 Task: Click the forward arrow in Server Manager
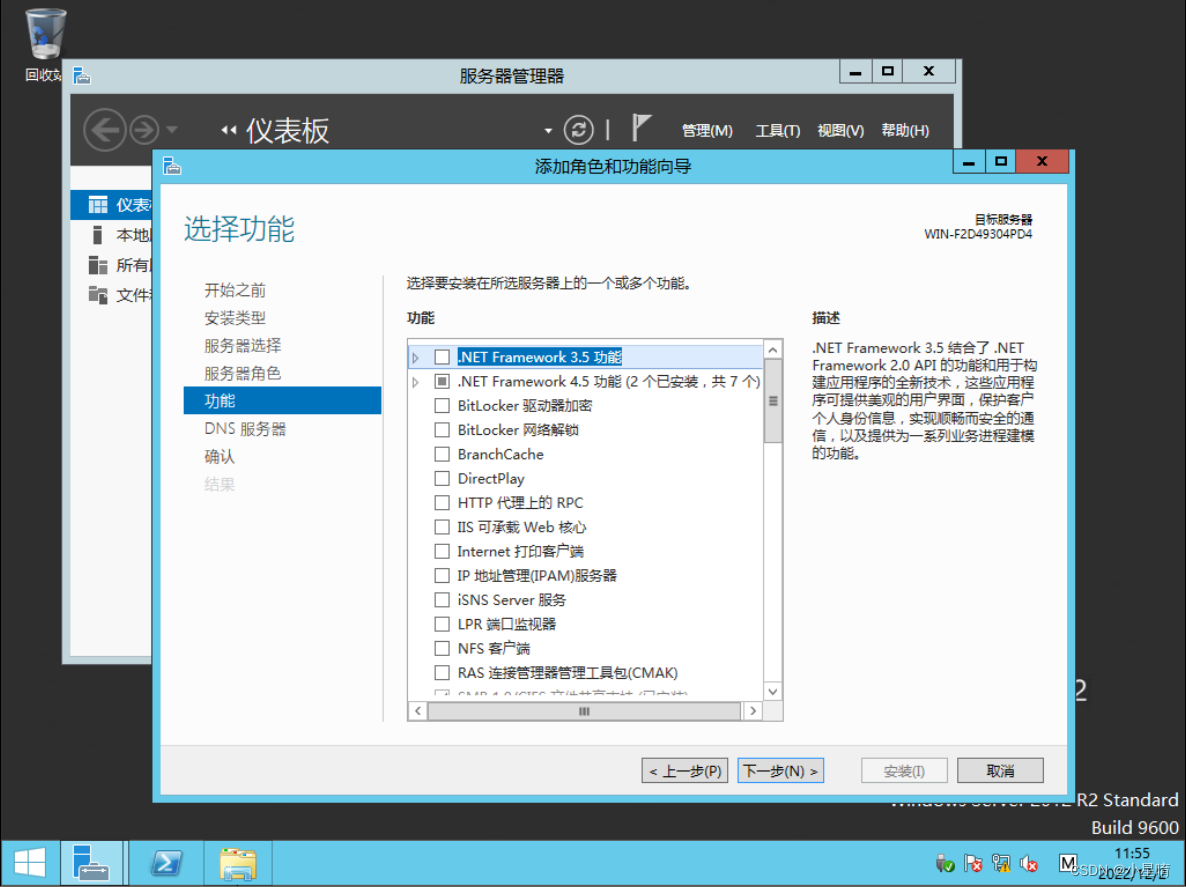pyautogui.click(x=144, y=130)
